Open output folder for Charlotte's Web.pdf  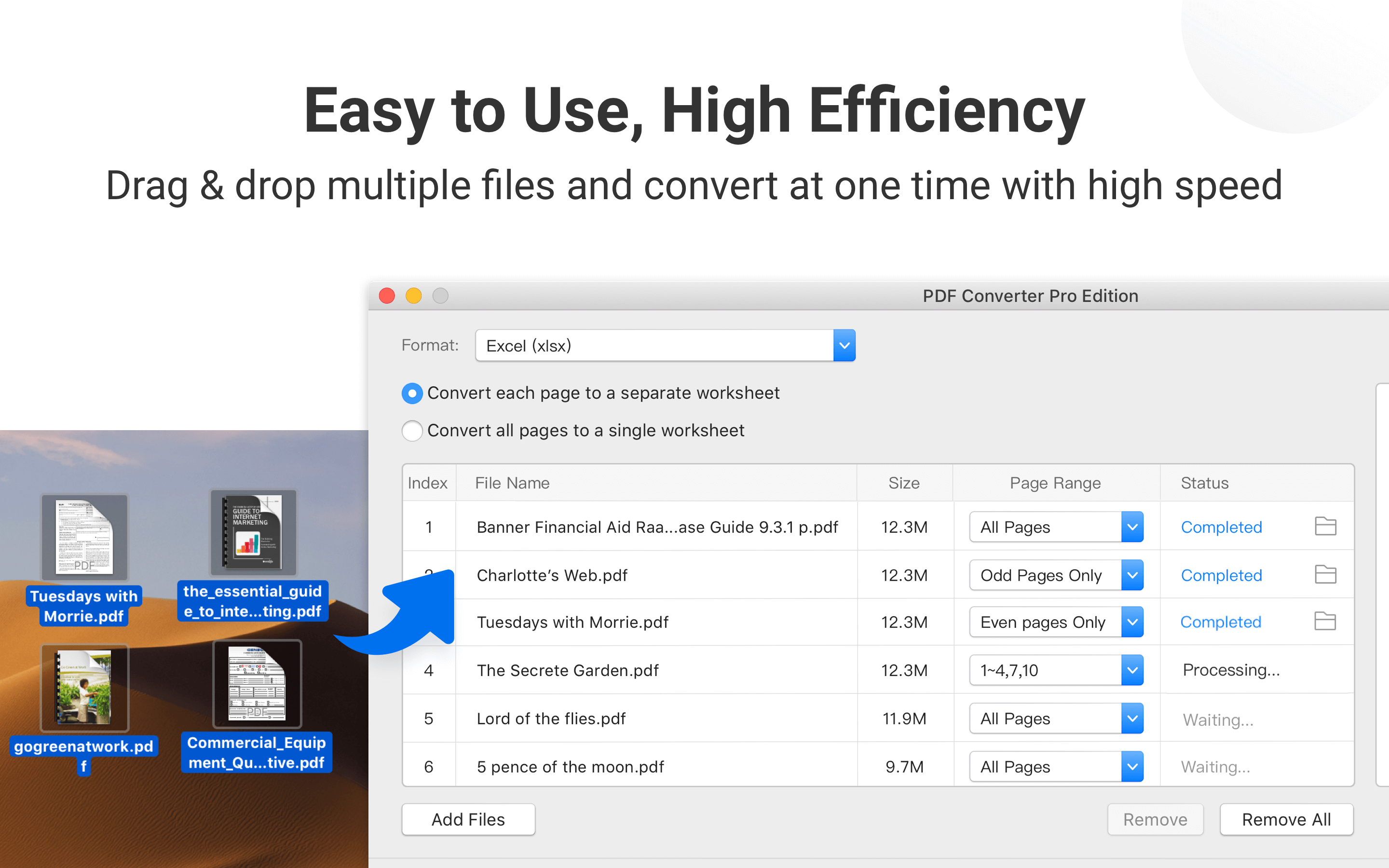click(1325, 575)
